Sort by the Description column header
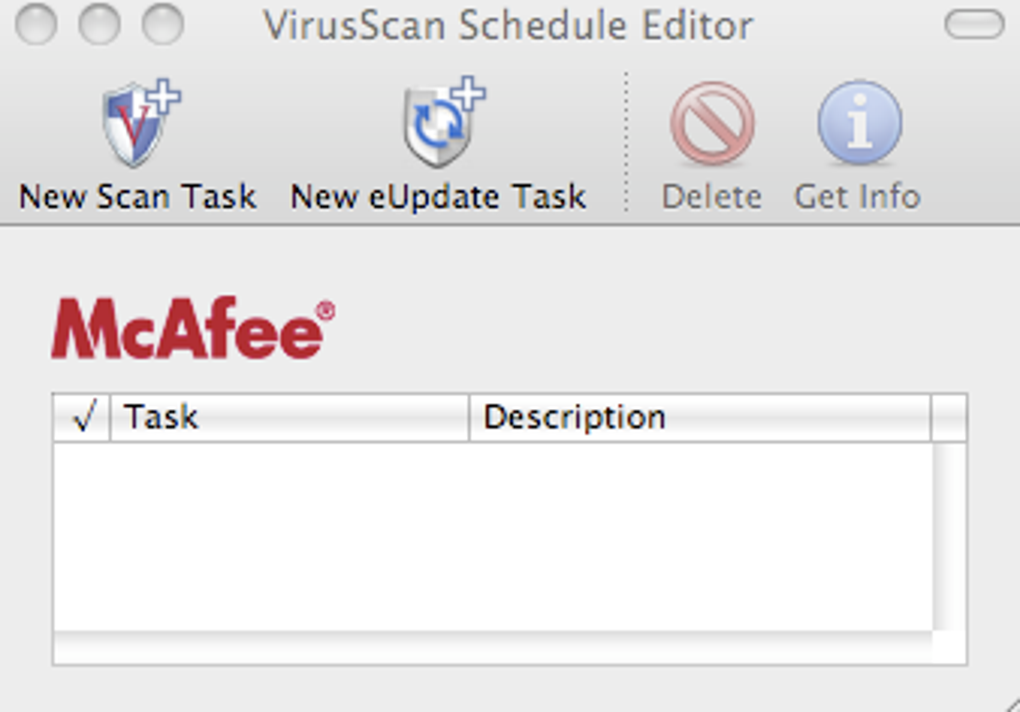Viewport: 1020px width, 712px height. tap(700, 418)
